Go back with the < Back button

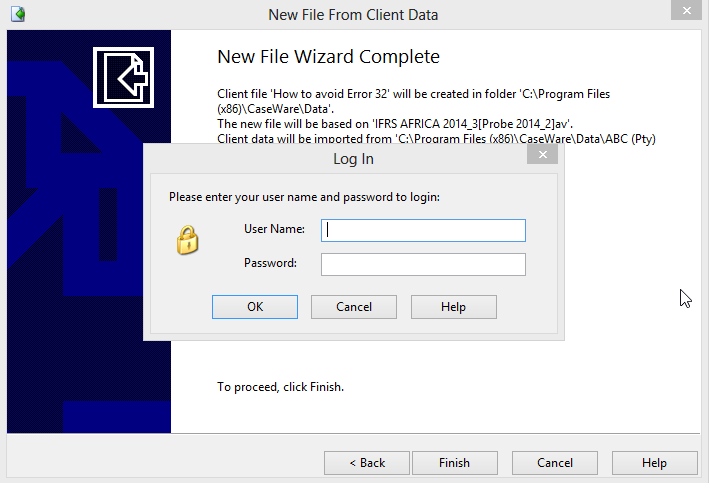(367, 463)
